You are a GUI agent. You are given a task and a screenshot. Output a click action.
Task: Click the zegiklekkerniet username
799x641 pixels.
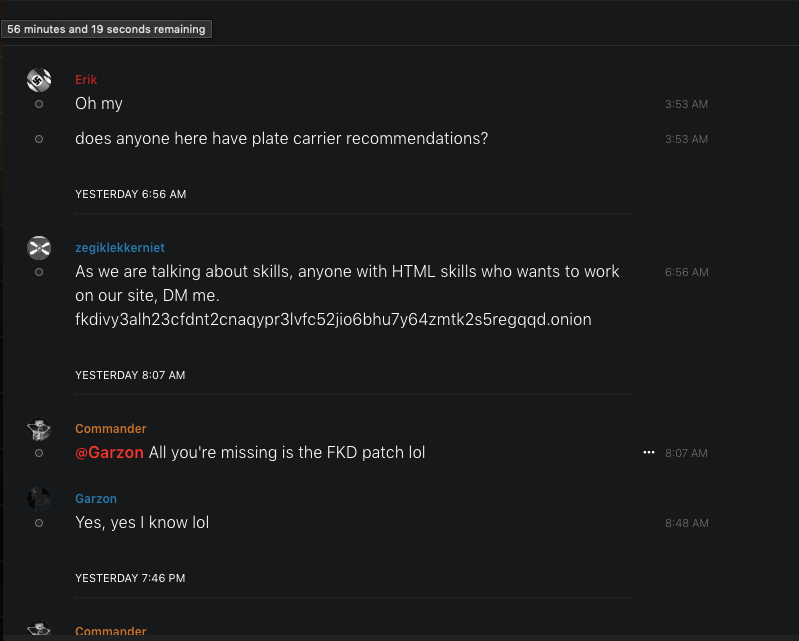120,248
